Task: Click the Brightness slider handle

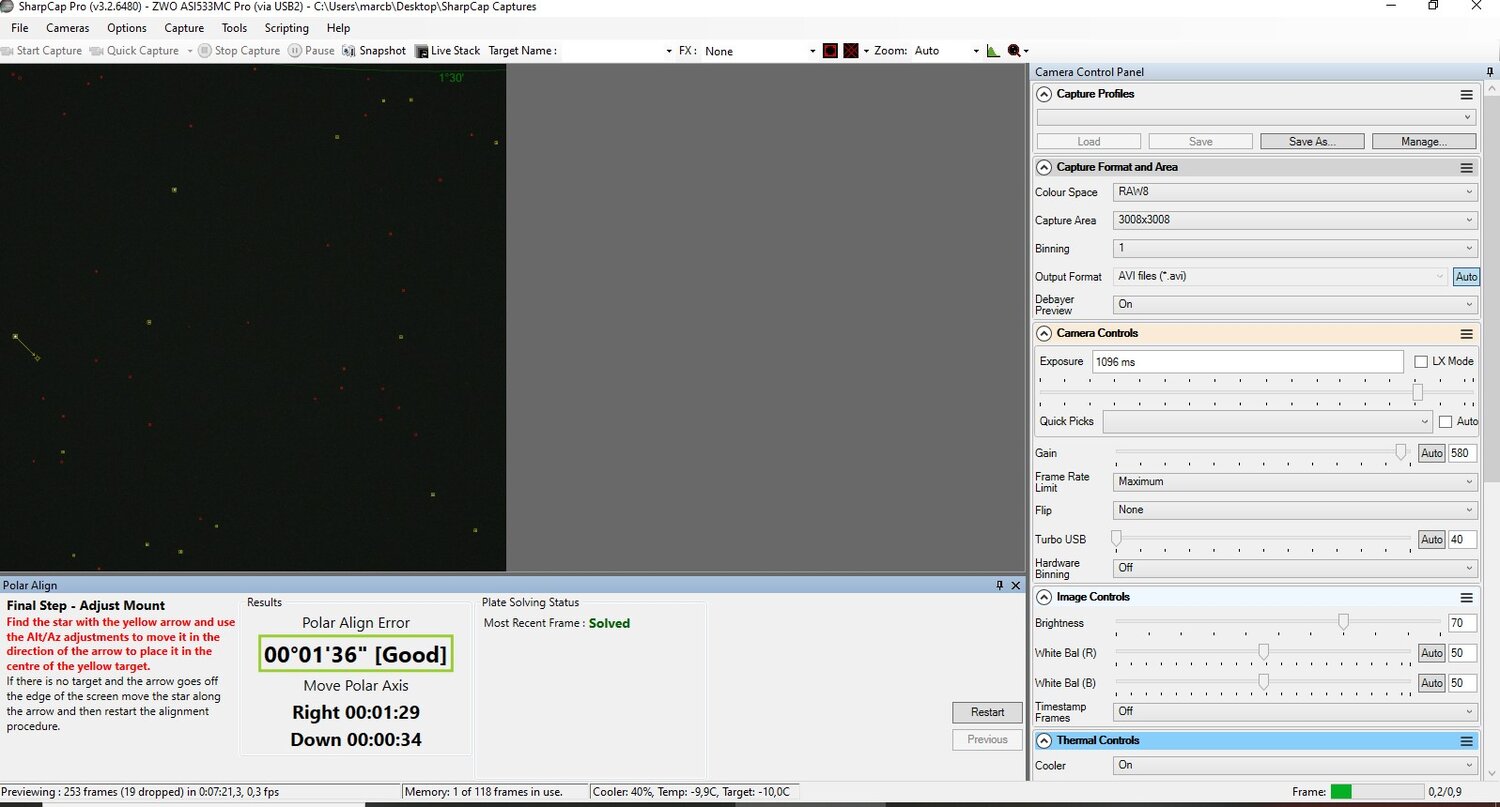Action: click(x=1343, y=623)
